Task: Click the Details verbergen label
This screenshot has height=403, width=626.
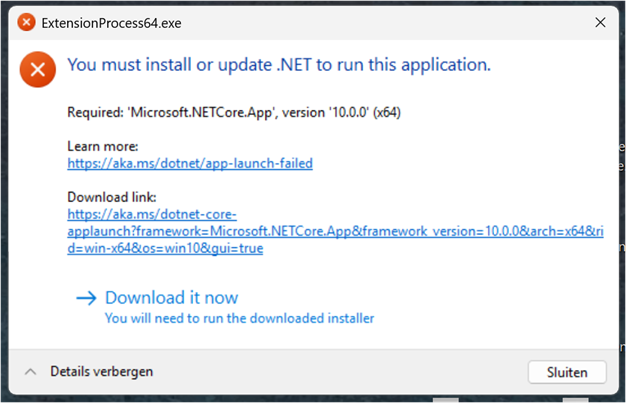Action: pos(102,372)
